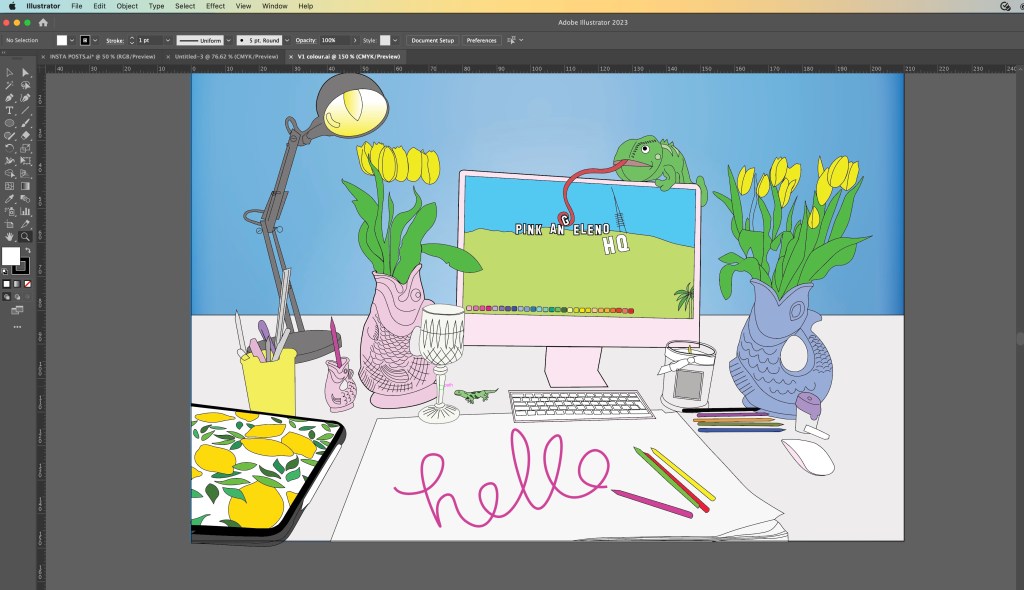Select the Gradient tool
The image size is (1024, 590).
(26, 186)
